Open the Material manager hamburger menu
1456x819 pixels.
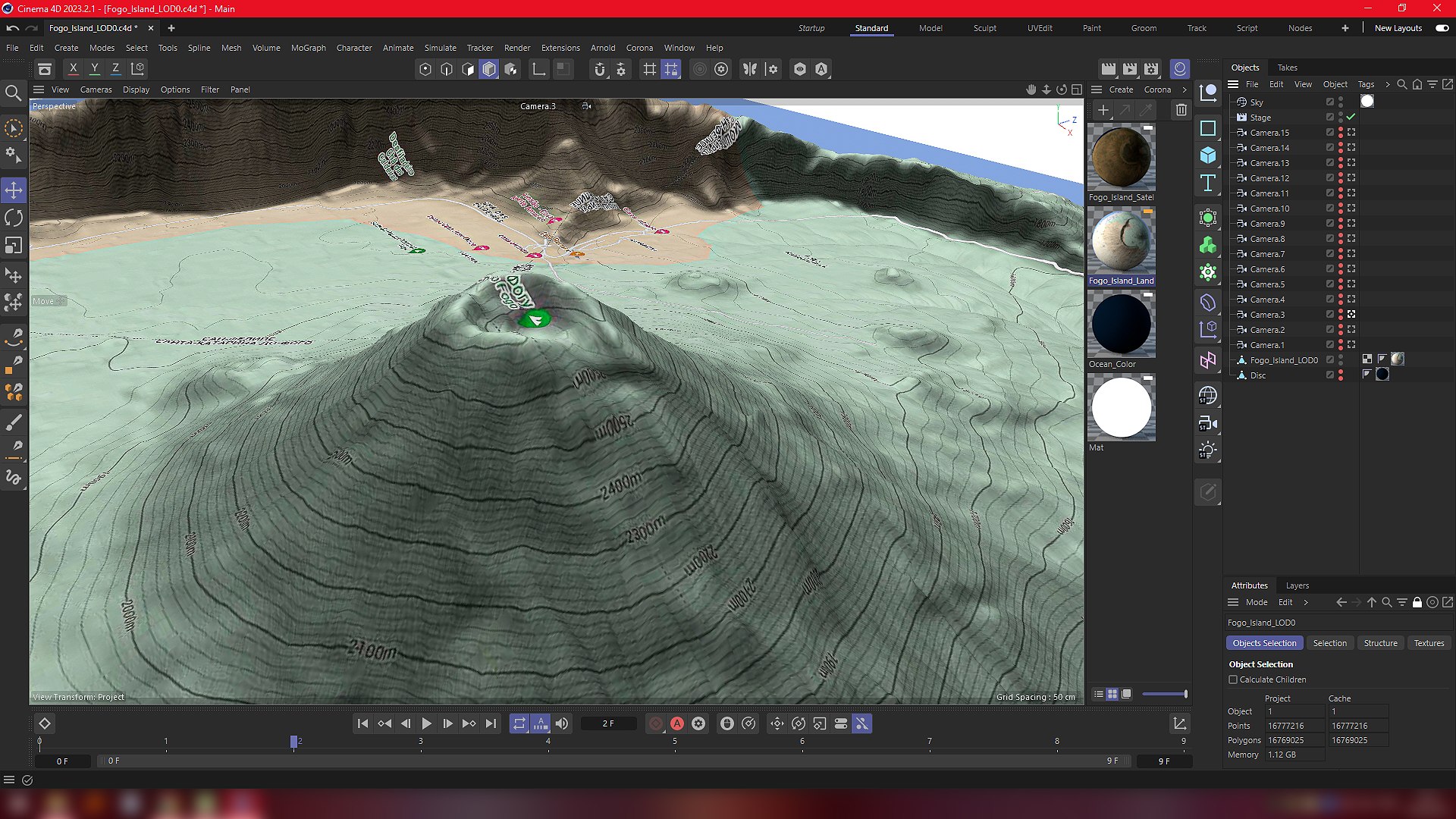click(1097, 89)
